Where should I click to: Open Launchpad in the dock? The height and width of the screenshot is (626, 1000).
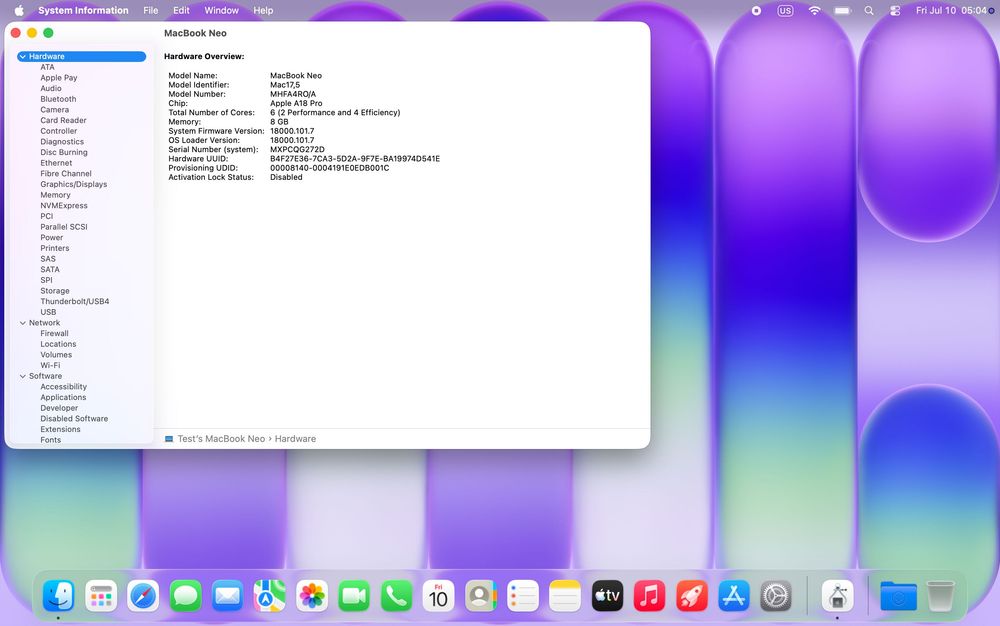(x=101, y=596)
